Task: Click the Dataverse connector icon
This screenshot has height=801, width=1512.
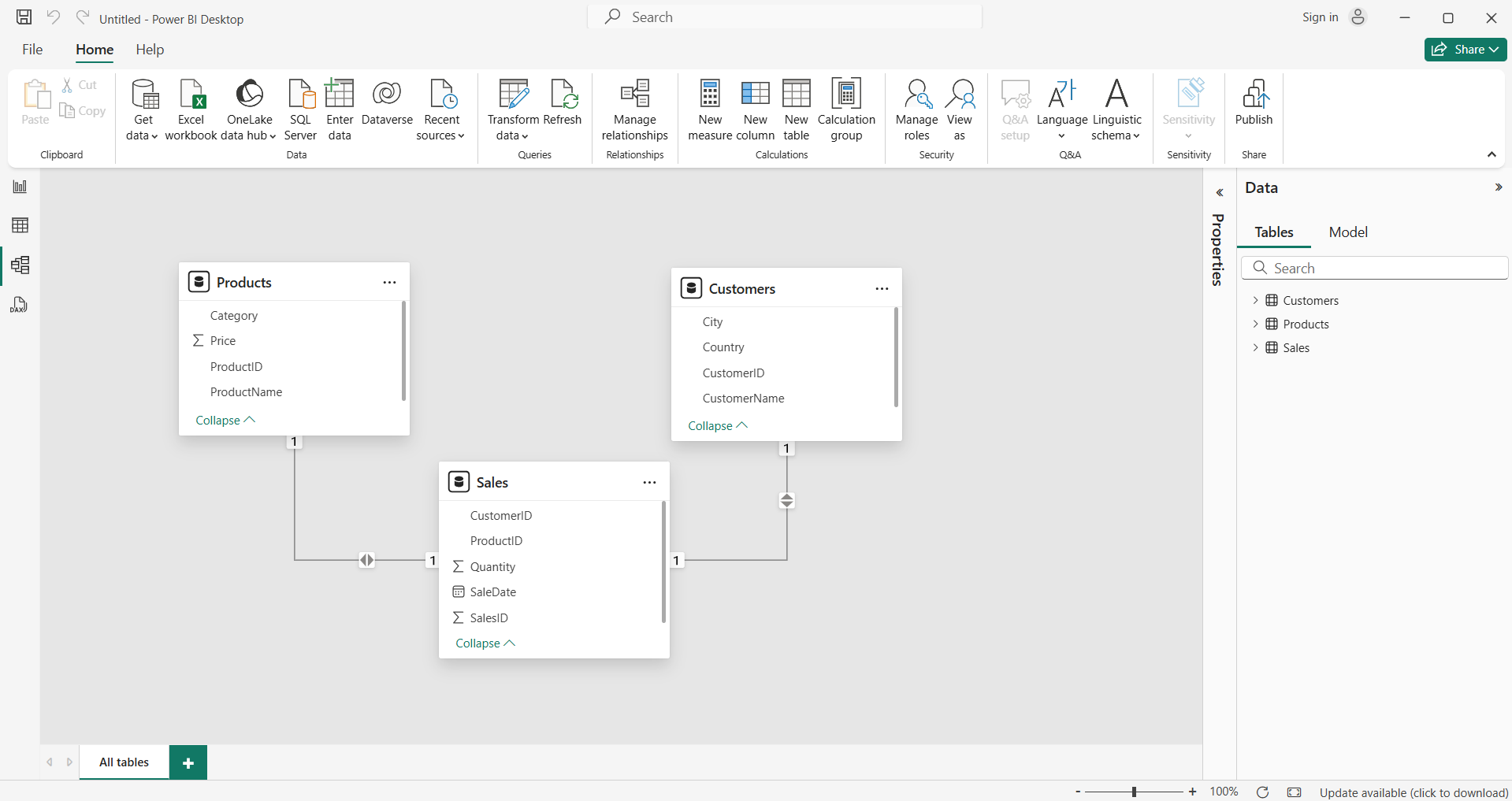Action: point(387,102)
